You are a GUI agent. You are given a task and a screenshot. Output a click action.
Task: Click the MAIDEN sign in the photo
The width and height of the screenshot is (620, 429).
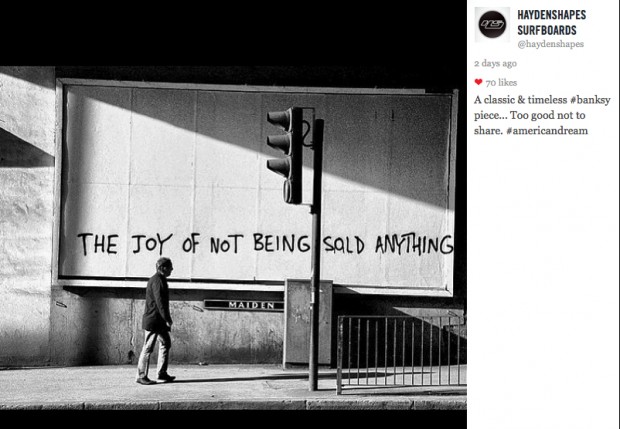pos(243,305)
